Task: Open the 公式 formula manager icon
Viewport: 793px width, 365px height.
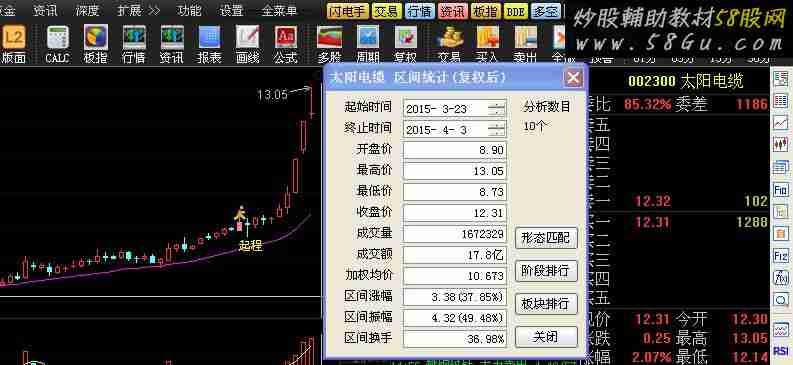Action: pos(285,44)
